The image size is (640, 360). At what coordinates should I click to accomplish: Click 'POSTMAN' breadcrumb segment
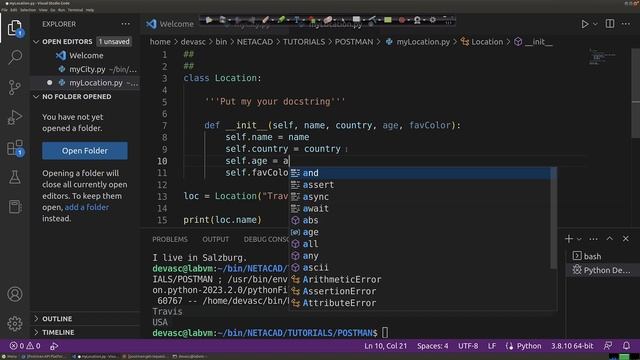(354, 42)
